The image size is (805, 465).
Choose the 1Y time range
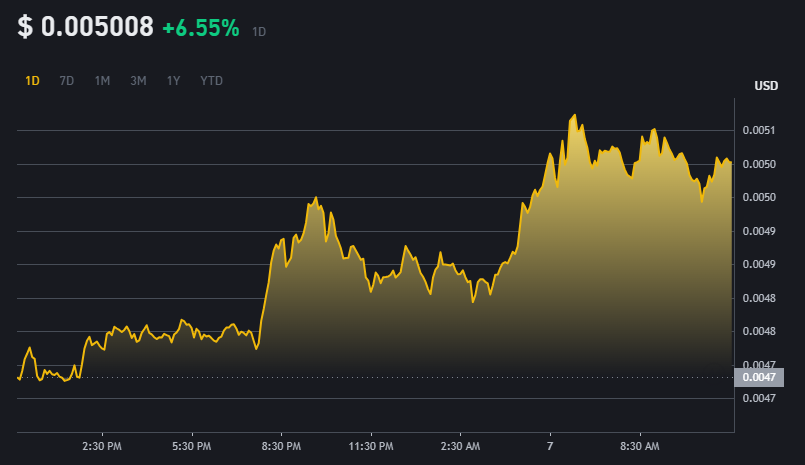(x=173, y=81)
